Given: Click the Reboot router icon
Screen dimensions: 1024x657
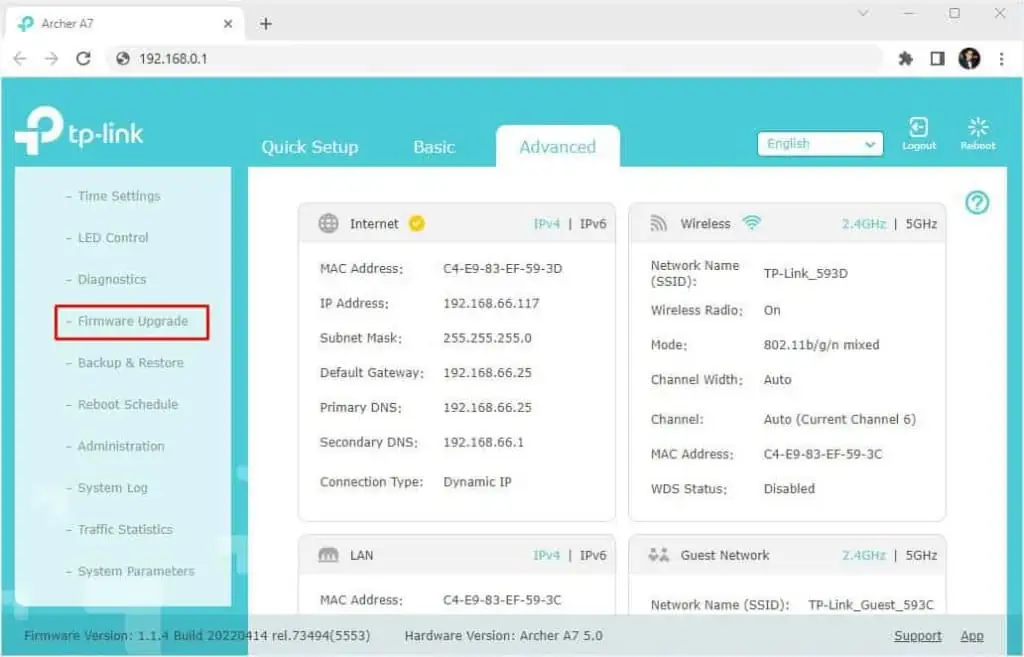Looking at the screenshot, I should click(977, 131).
